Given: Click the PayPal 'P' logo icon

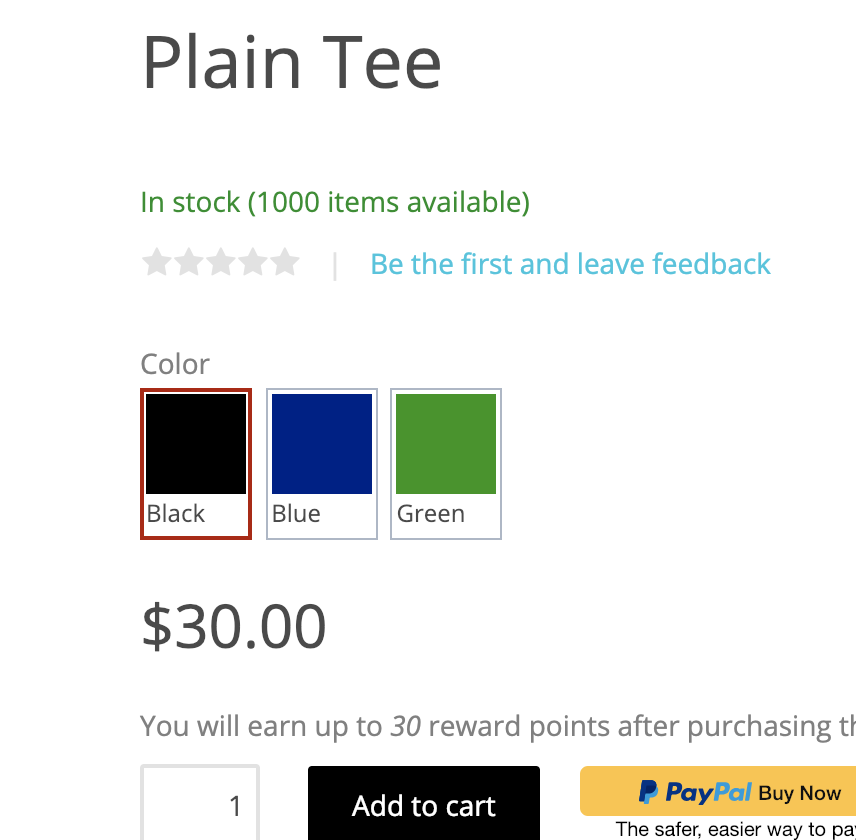Looking at the screenshot, I should [x=649, y=791].
